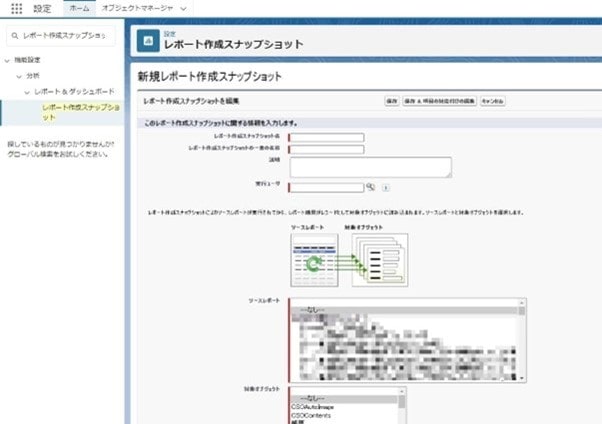Switch to the ホーム tab

[x=79, y=8]
